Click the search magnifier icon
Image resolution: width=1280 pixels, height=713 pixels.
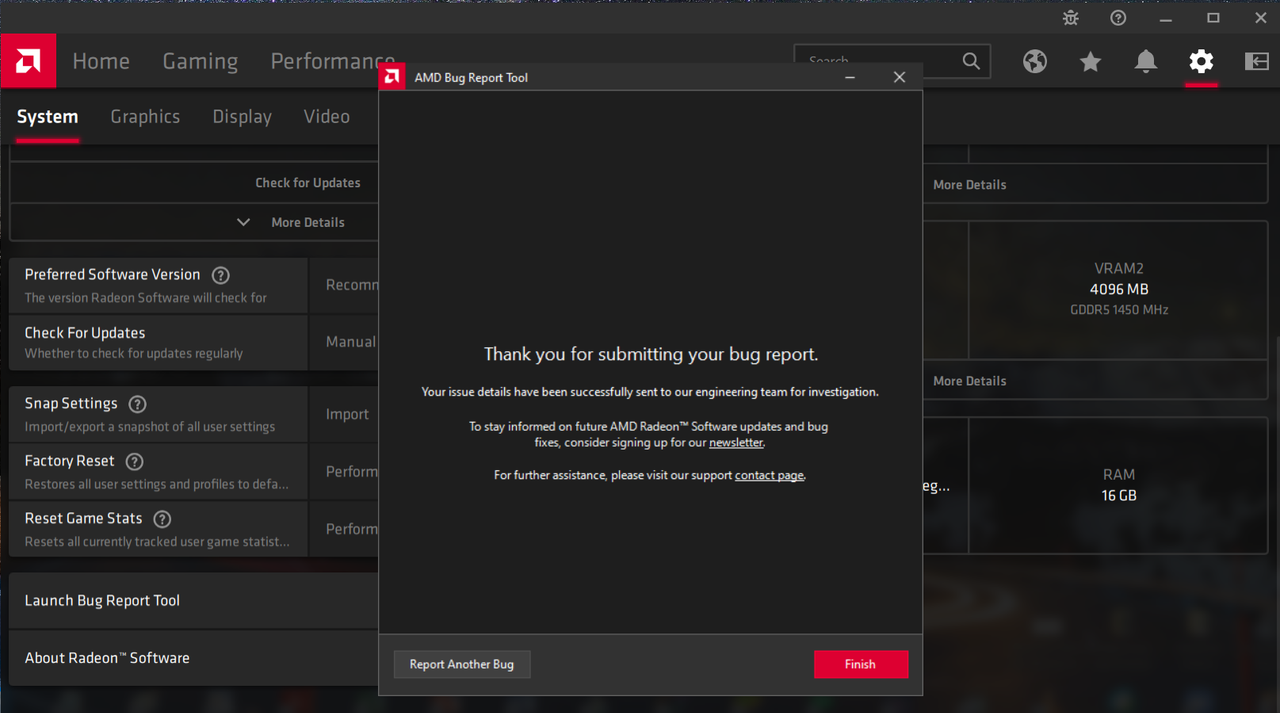[x=971, y=61]
